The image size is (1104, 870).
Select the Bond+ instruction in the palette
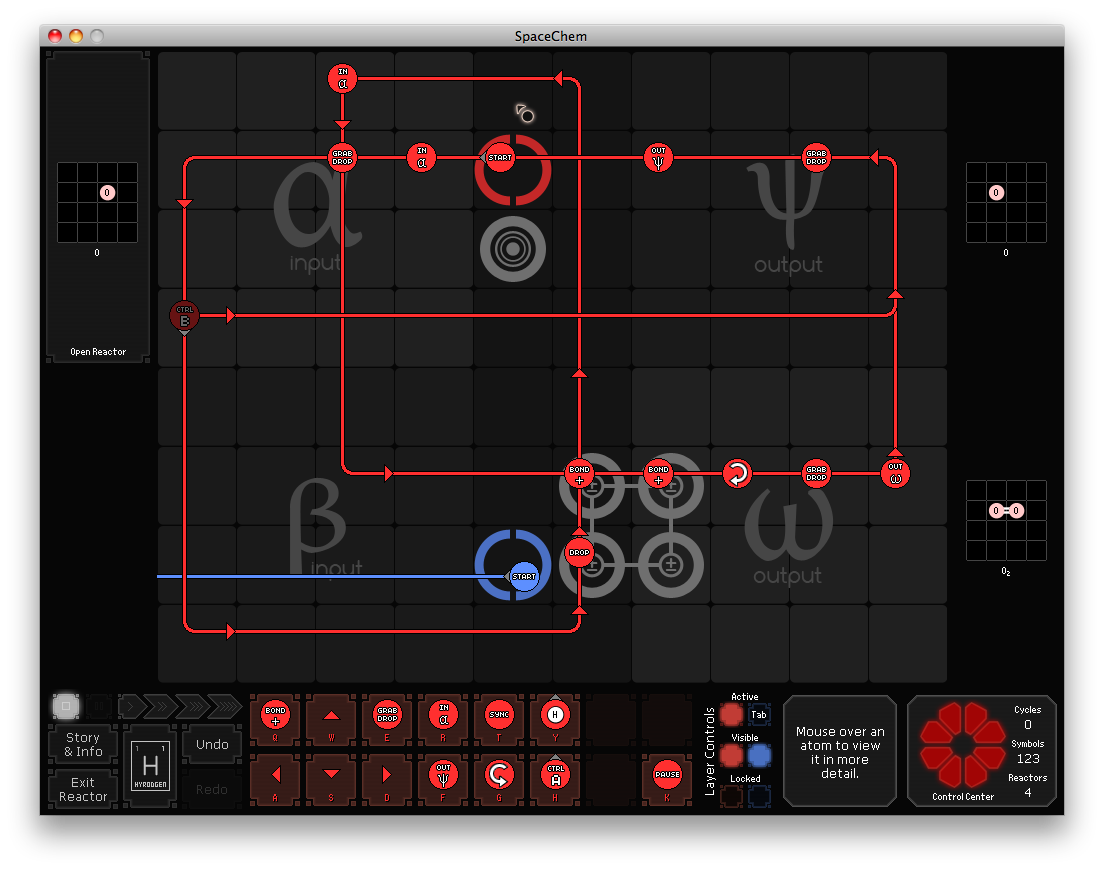(275, 719)
